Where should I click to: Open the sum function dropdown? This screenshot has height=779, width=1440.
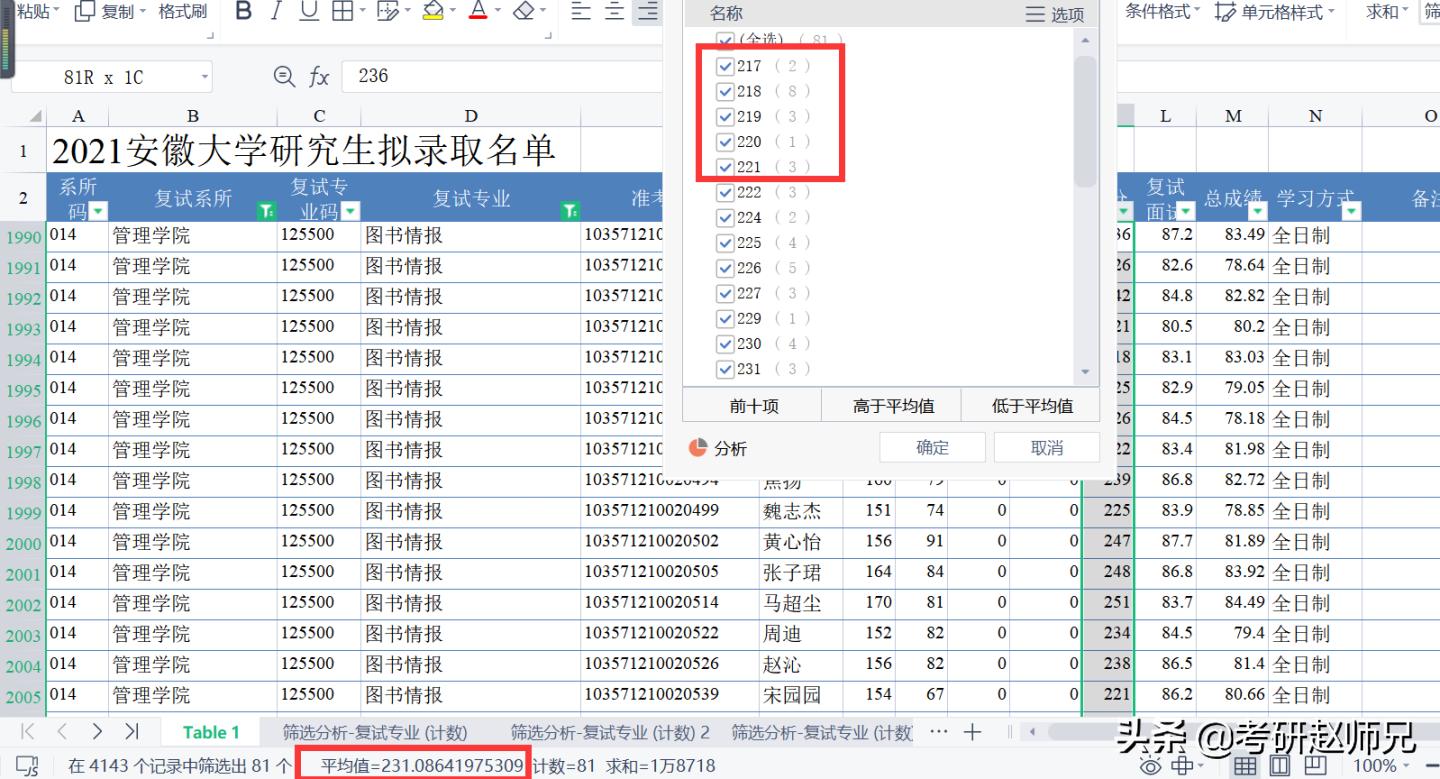click(1405, 11)
